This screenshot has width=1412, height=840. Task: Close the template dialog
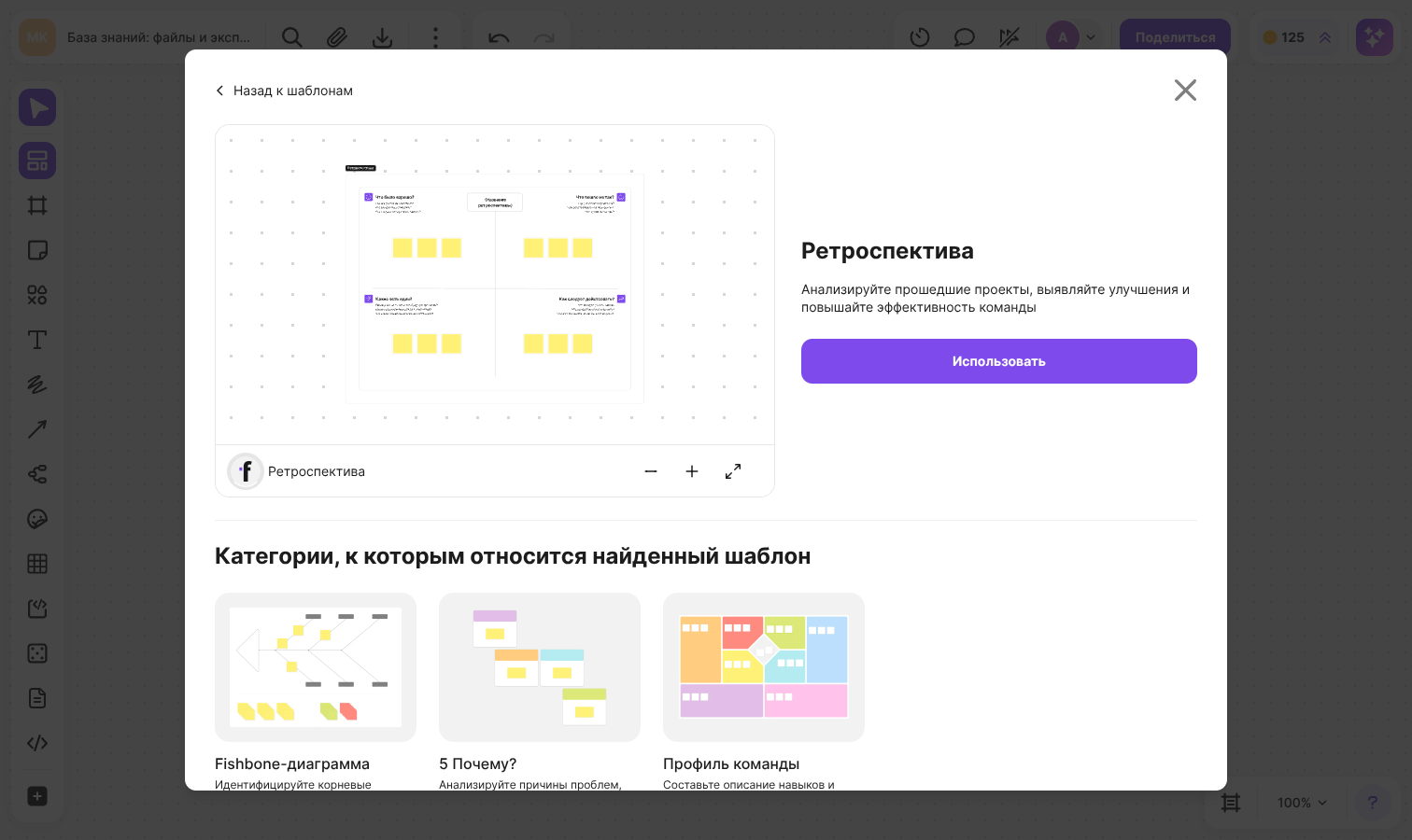pyautogui.click(x=1185, y=90)
